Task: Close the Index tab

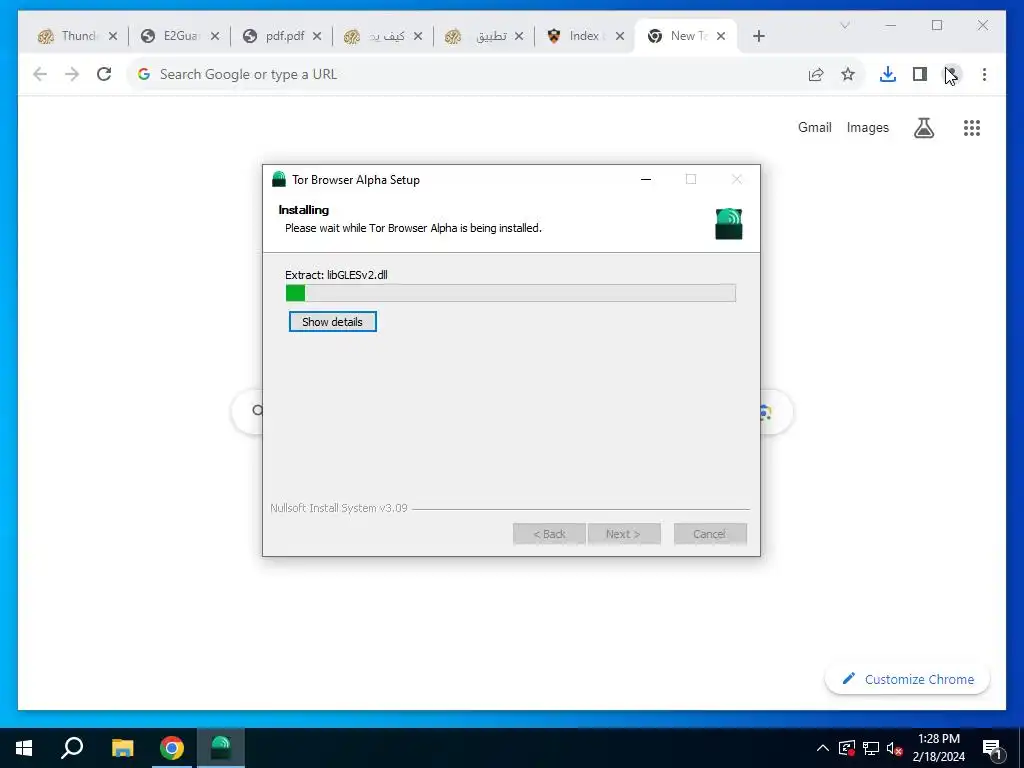Action: 620,36
